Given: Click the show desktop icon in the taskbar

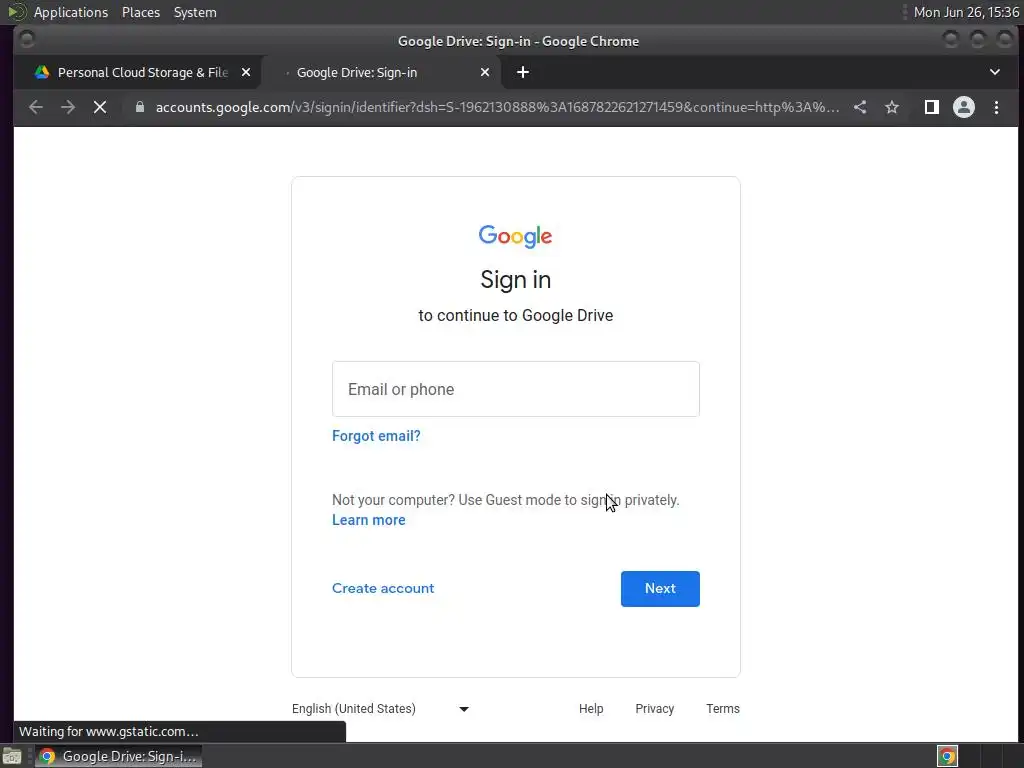Looking at the screenshot, I should 12,757.
